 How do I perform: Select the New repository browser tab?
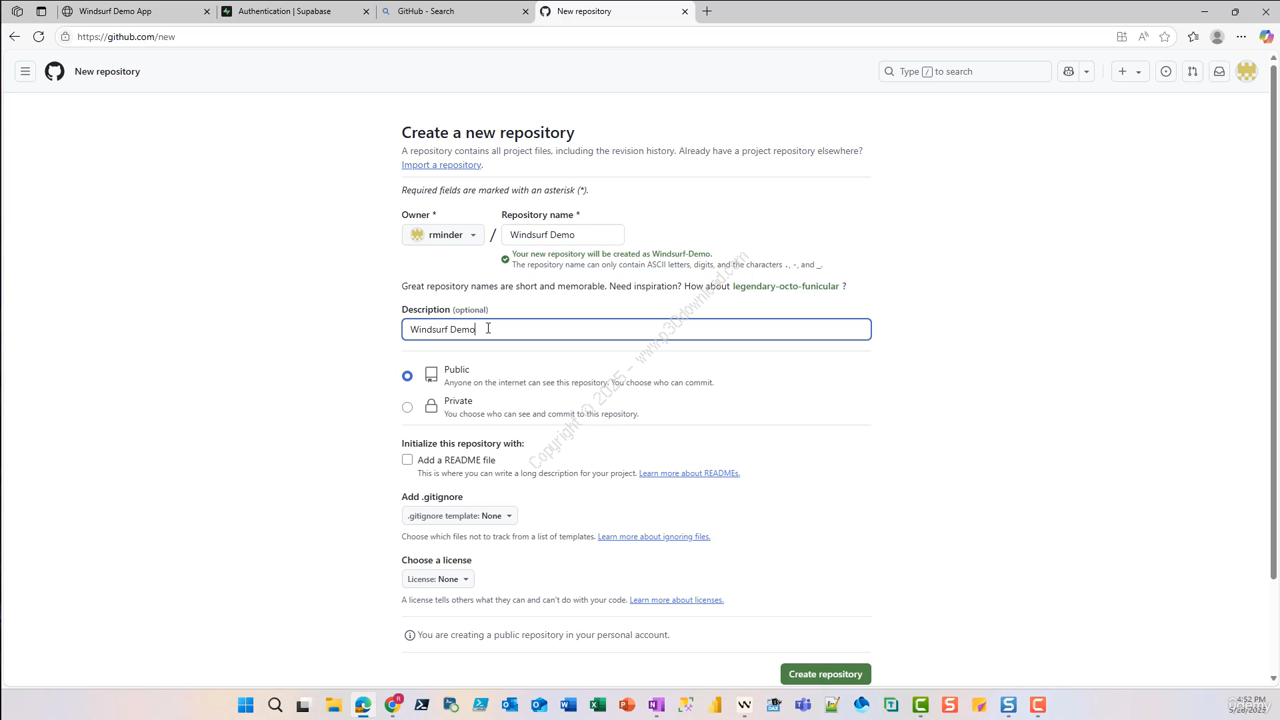pyautogui.click(x=614, y=11)
